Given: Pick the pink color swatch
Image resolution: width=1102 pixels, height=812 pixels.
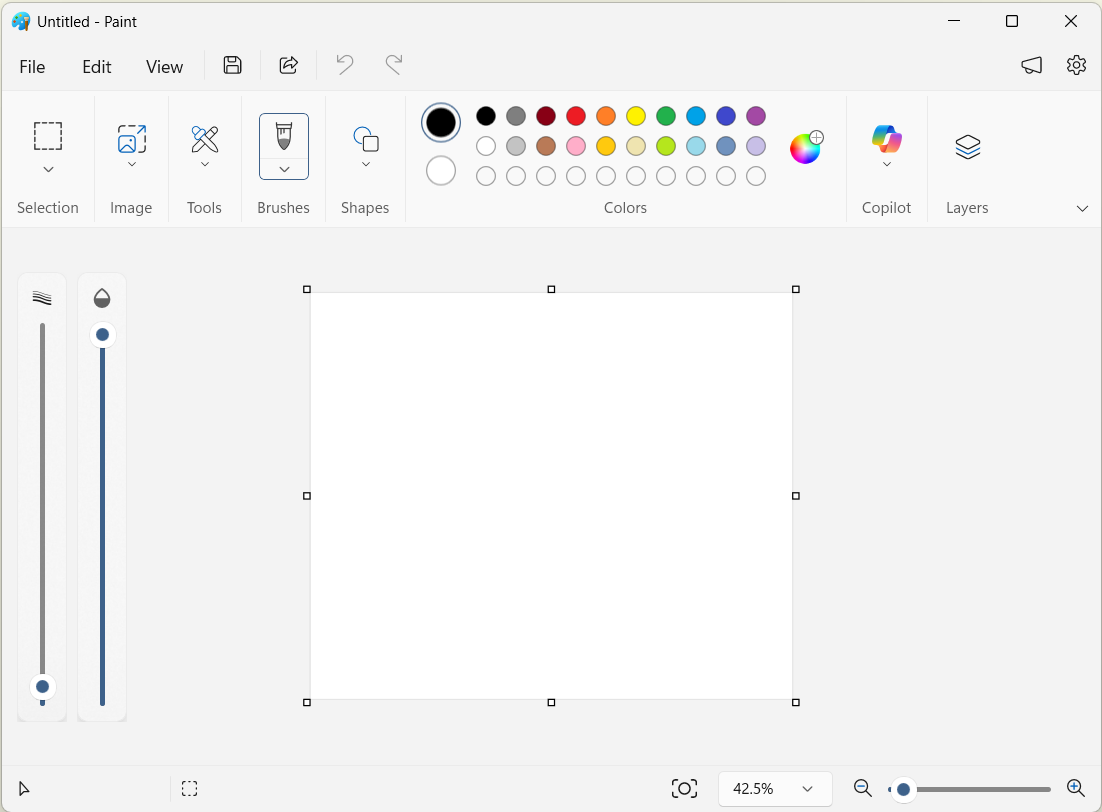Looking at the screenshot, I should pos(576,146).
